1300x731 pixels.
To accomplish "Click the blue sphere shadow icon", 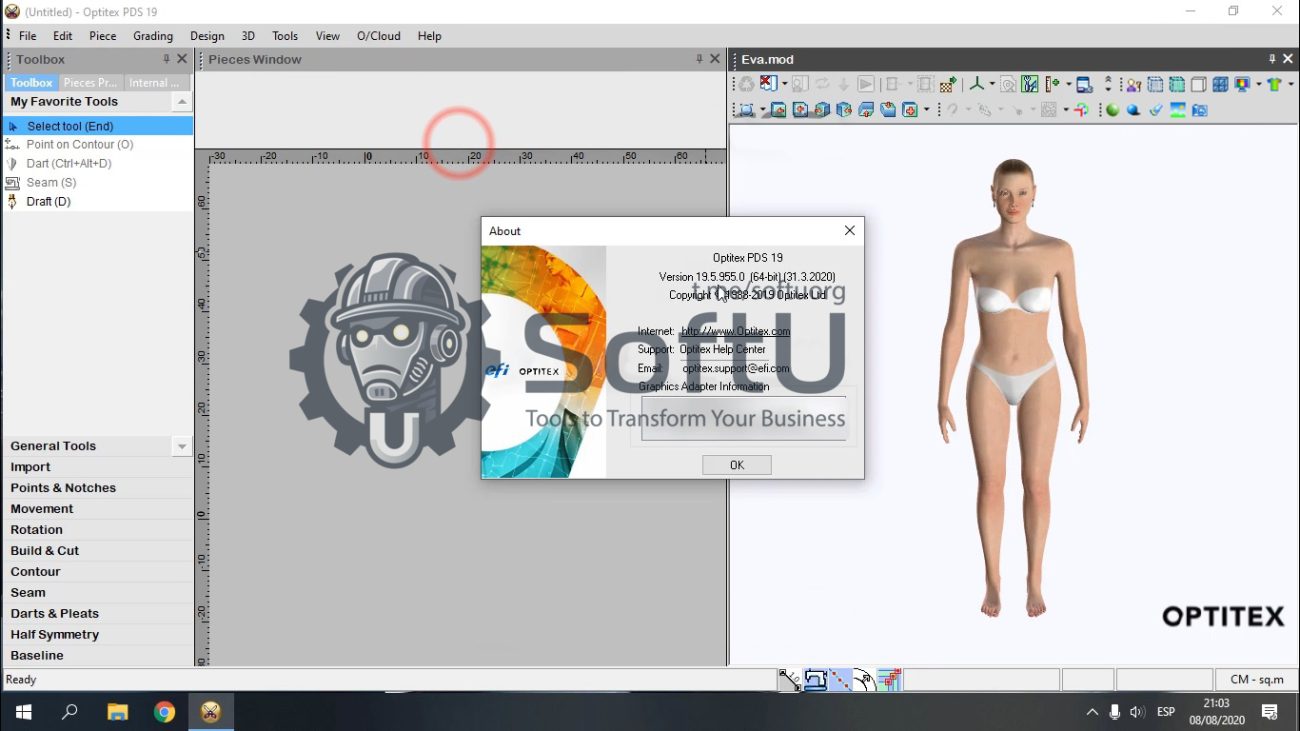I will click(1133, 110).
